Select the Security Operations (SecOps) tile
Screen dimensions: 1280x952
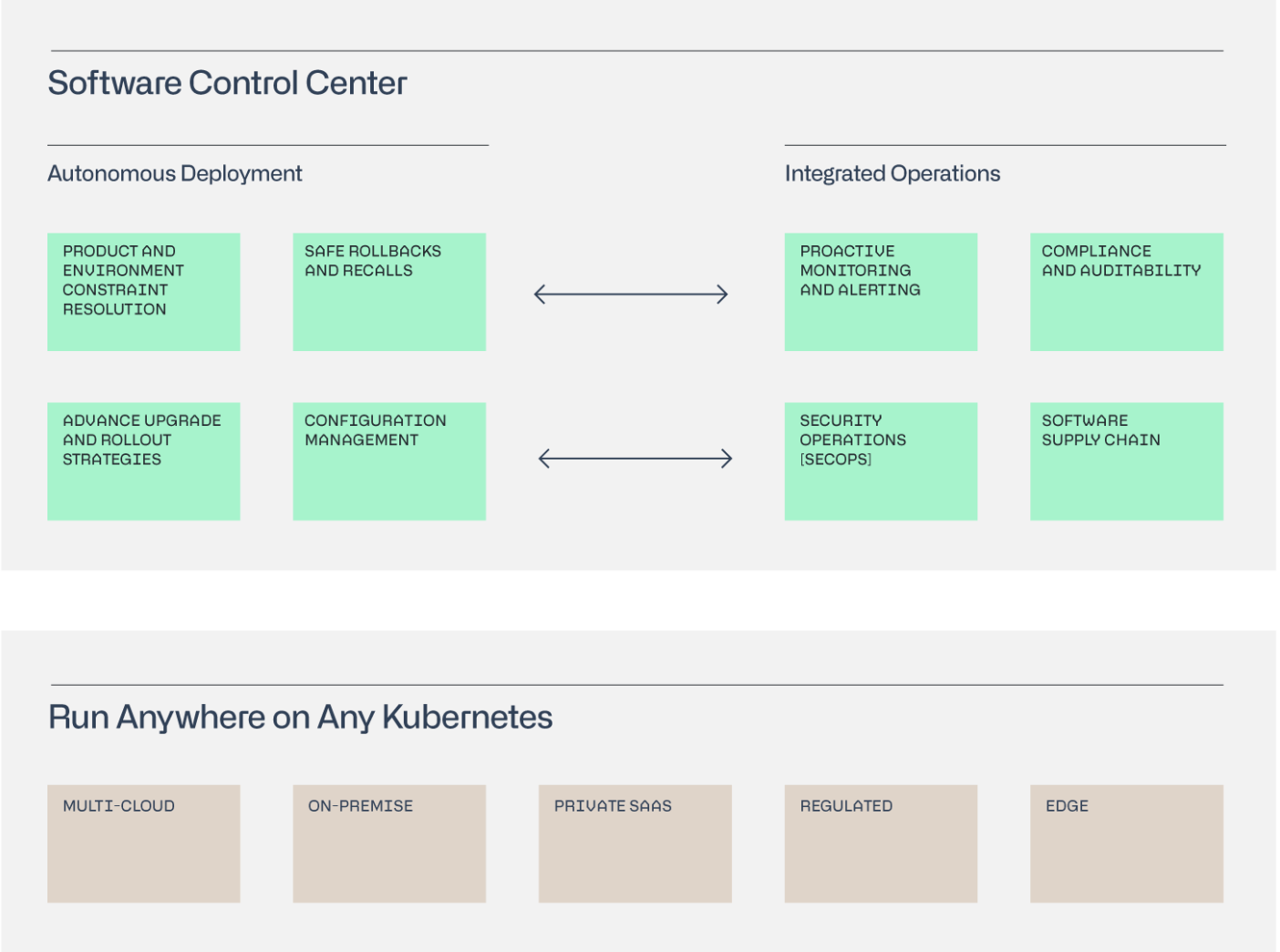880,460
